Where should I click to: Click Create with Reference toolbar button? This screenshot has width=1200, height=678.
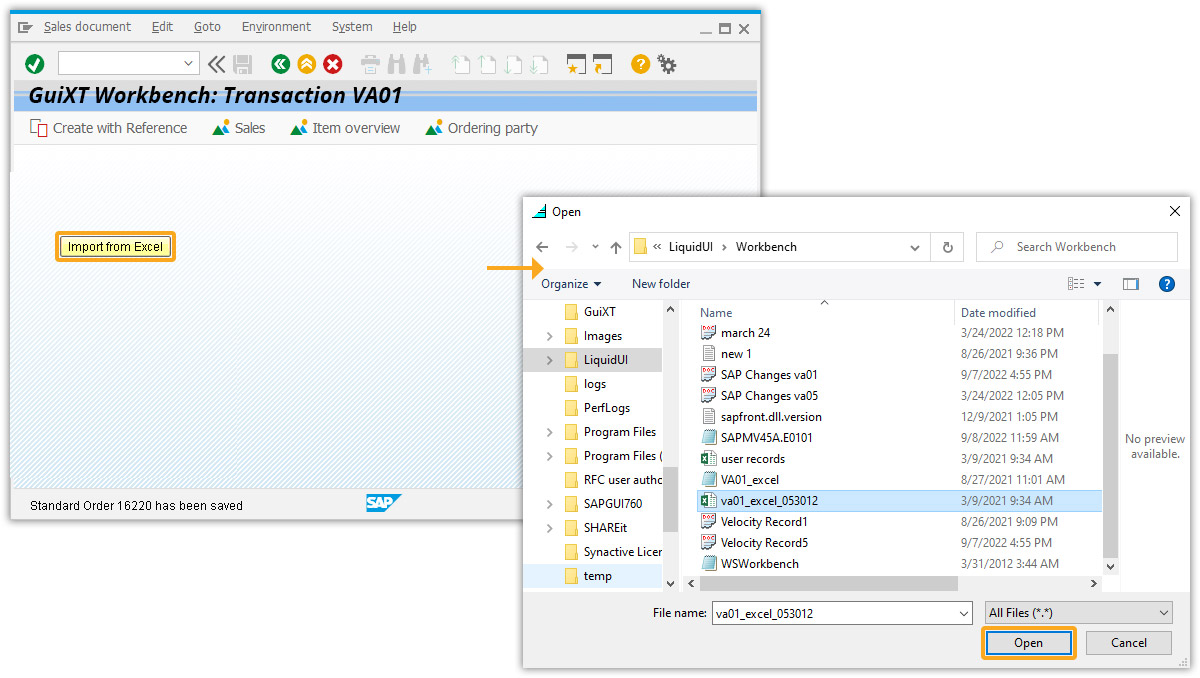(x=109, y=128)
